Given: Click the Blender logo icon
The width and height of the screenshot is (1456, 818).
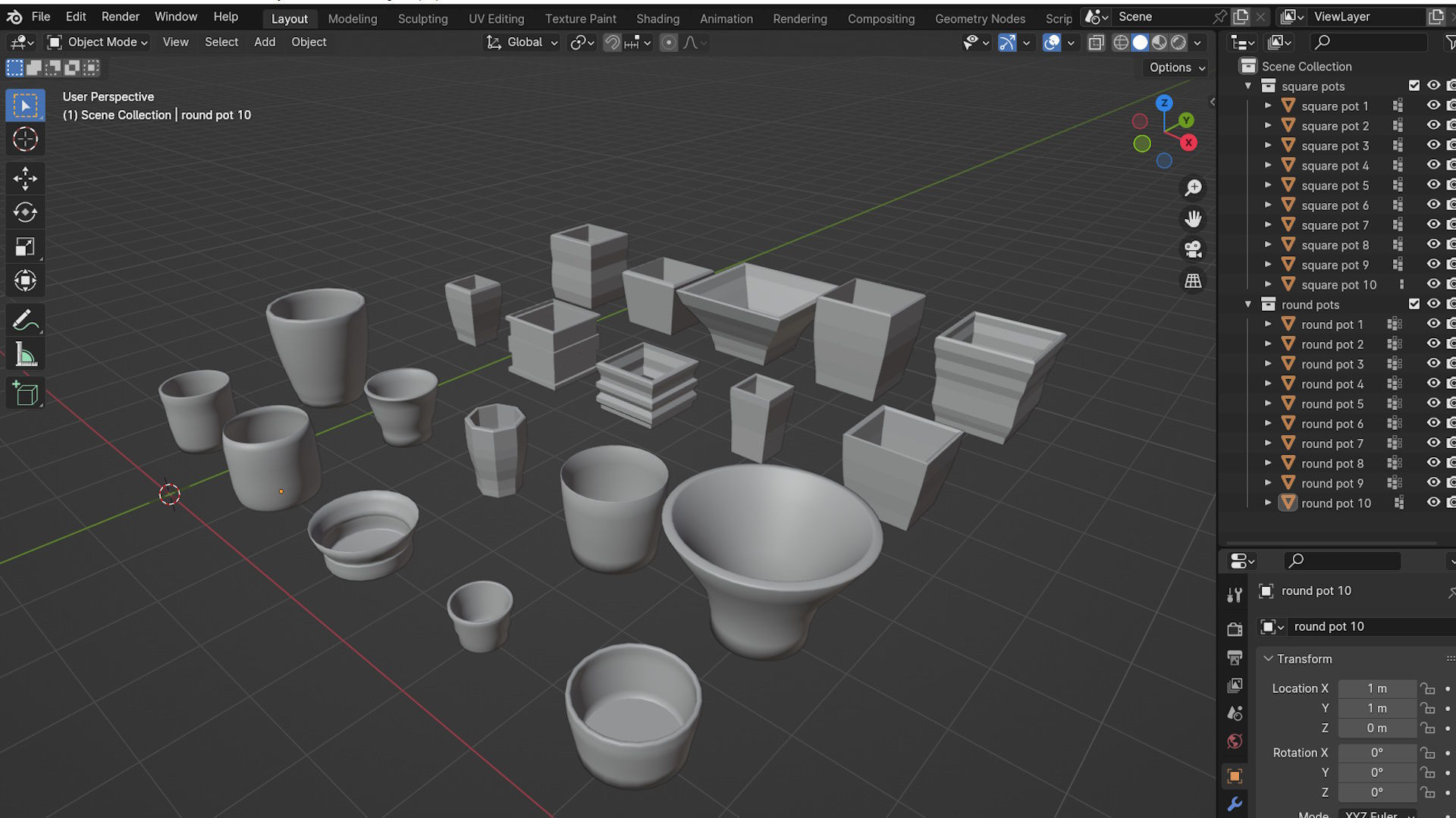Looking at the screenshot, I should (14, 17).
